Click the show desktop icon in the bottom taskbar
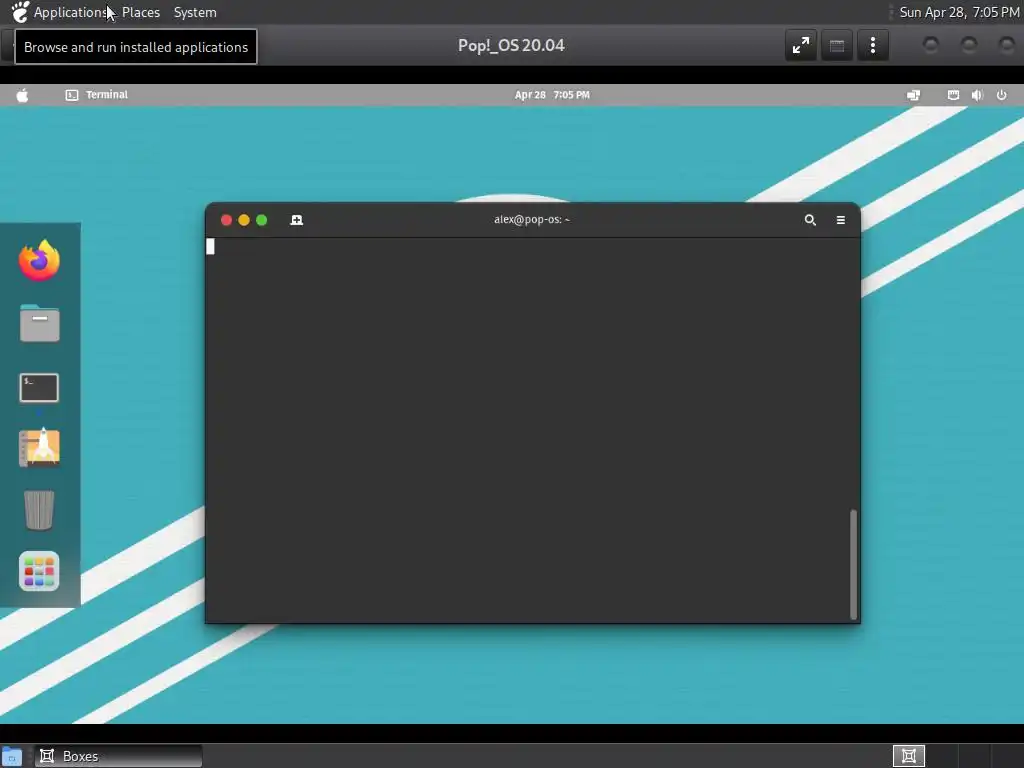This screenshot has width=1024, height=768. [12, 757]
